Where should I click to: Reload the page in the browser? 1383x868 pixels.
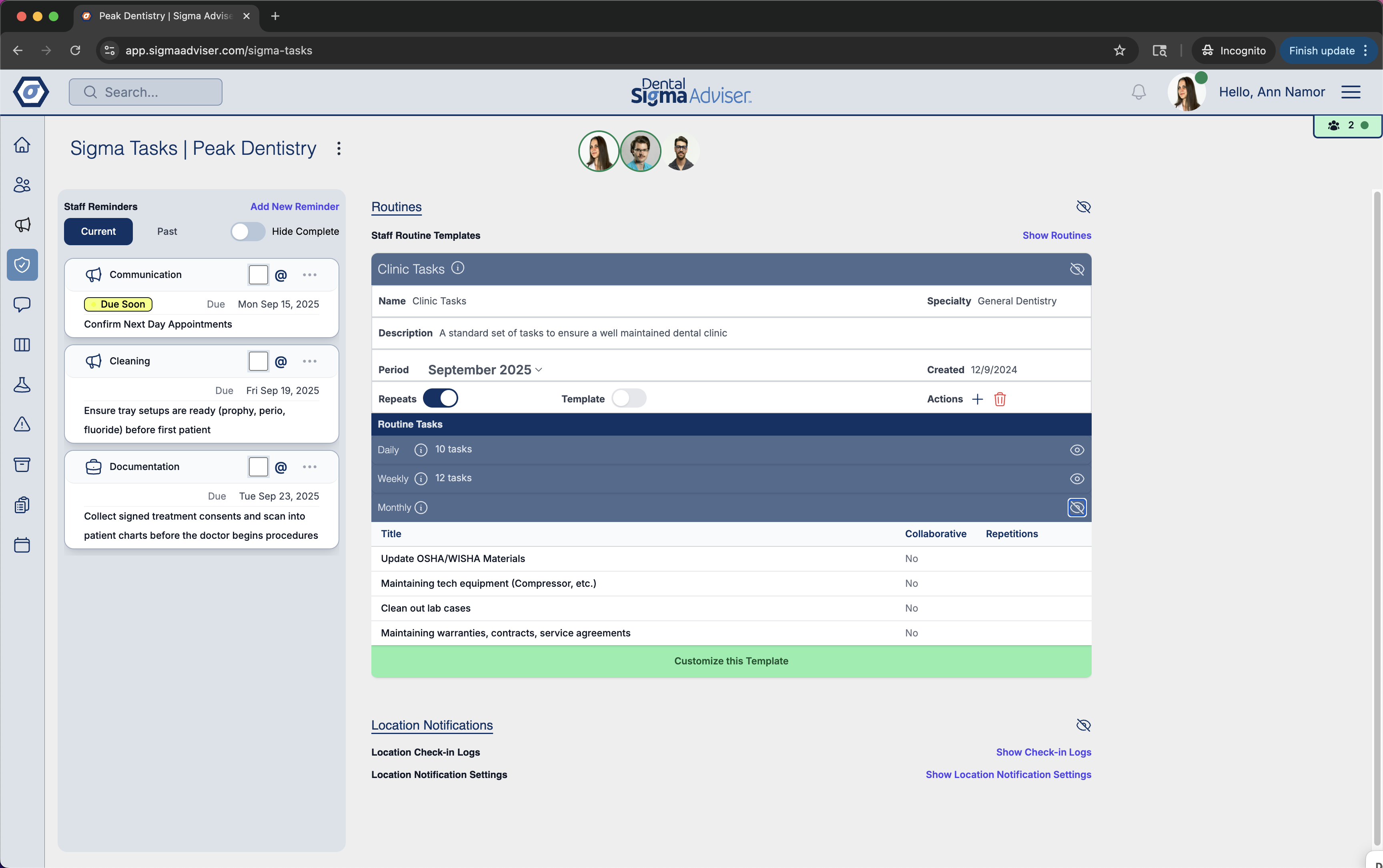click(x=75, y=50)
